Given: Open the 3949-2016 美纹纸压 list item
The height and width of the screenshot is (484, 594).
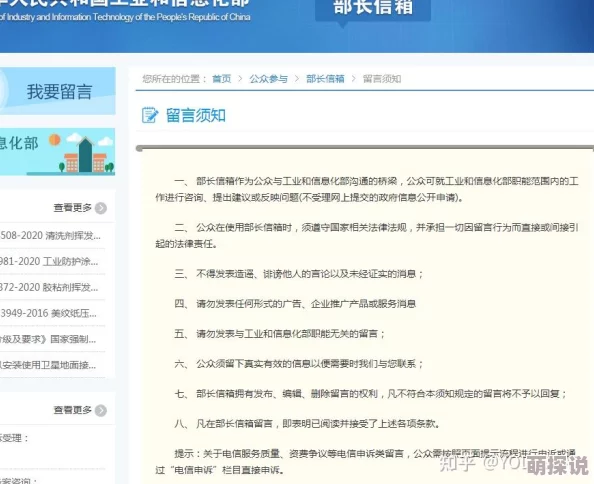Looking at the screenshot, I should (x=48, y=313).
